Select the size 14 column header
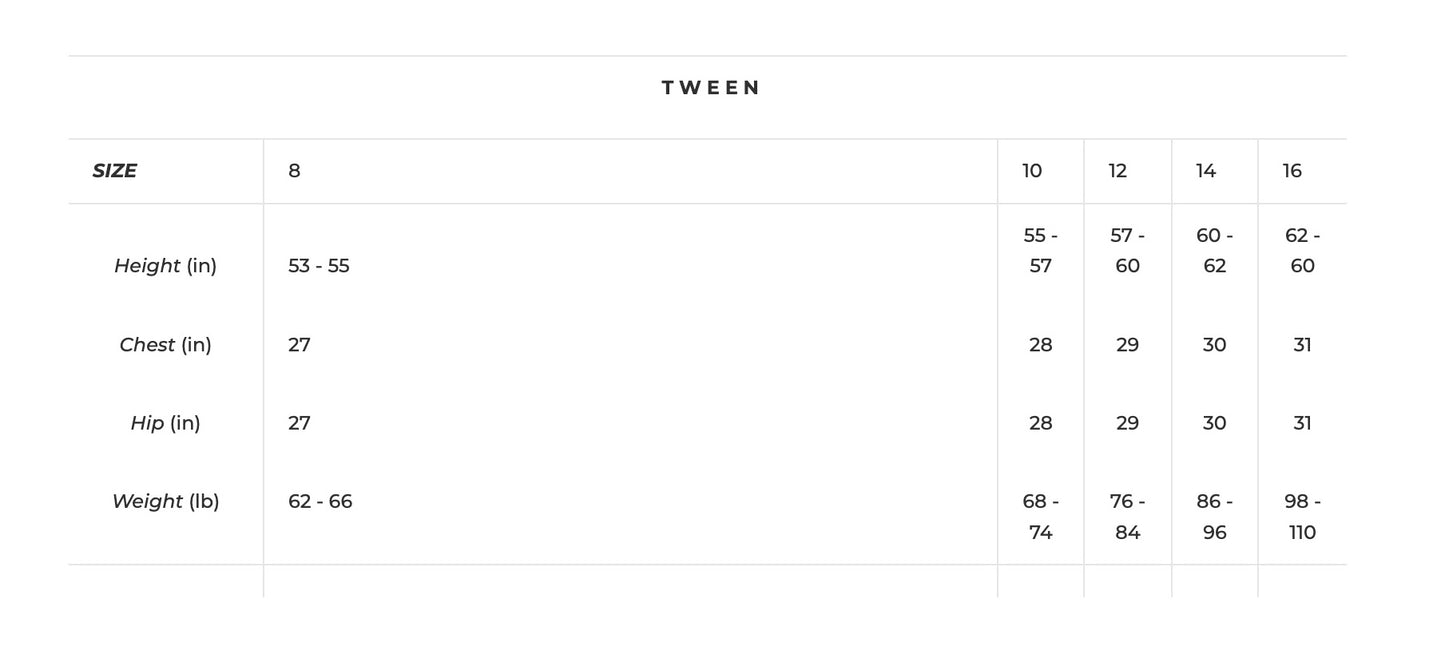Screen dimensions: 1445x658 pyautogui.click(x=1206, y=171)
